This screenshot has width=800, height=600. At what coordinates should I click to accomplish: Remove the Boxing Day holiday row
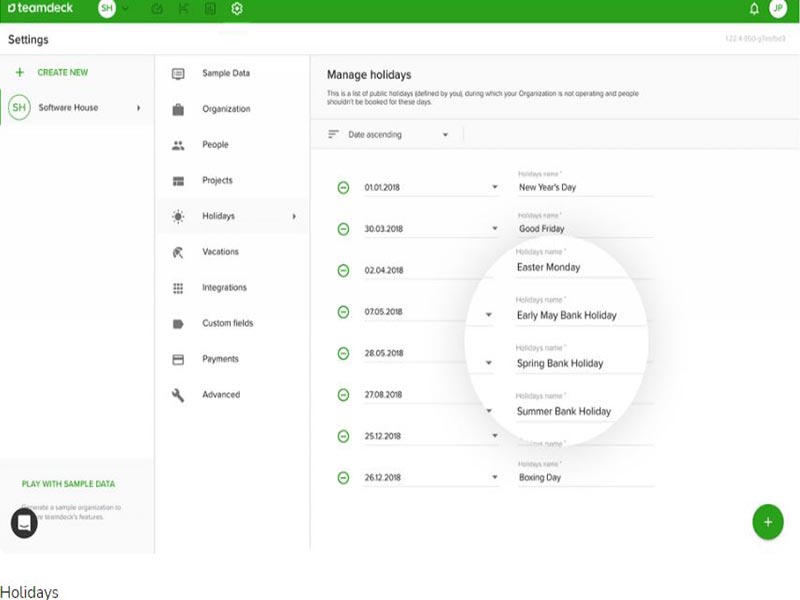pyautogui.click(x=343, y=478)
